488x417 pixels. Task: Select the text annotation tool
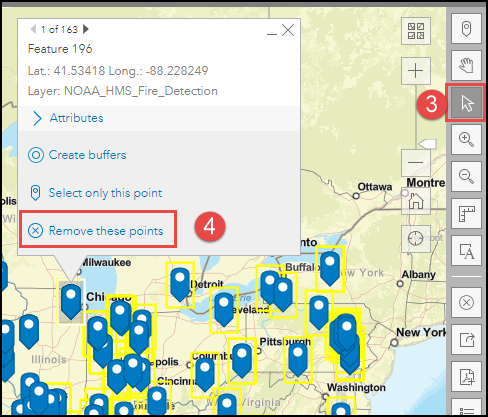point(466,251)
